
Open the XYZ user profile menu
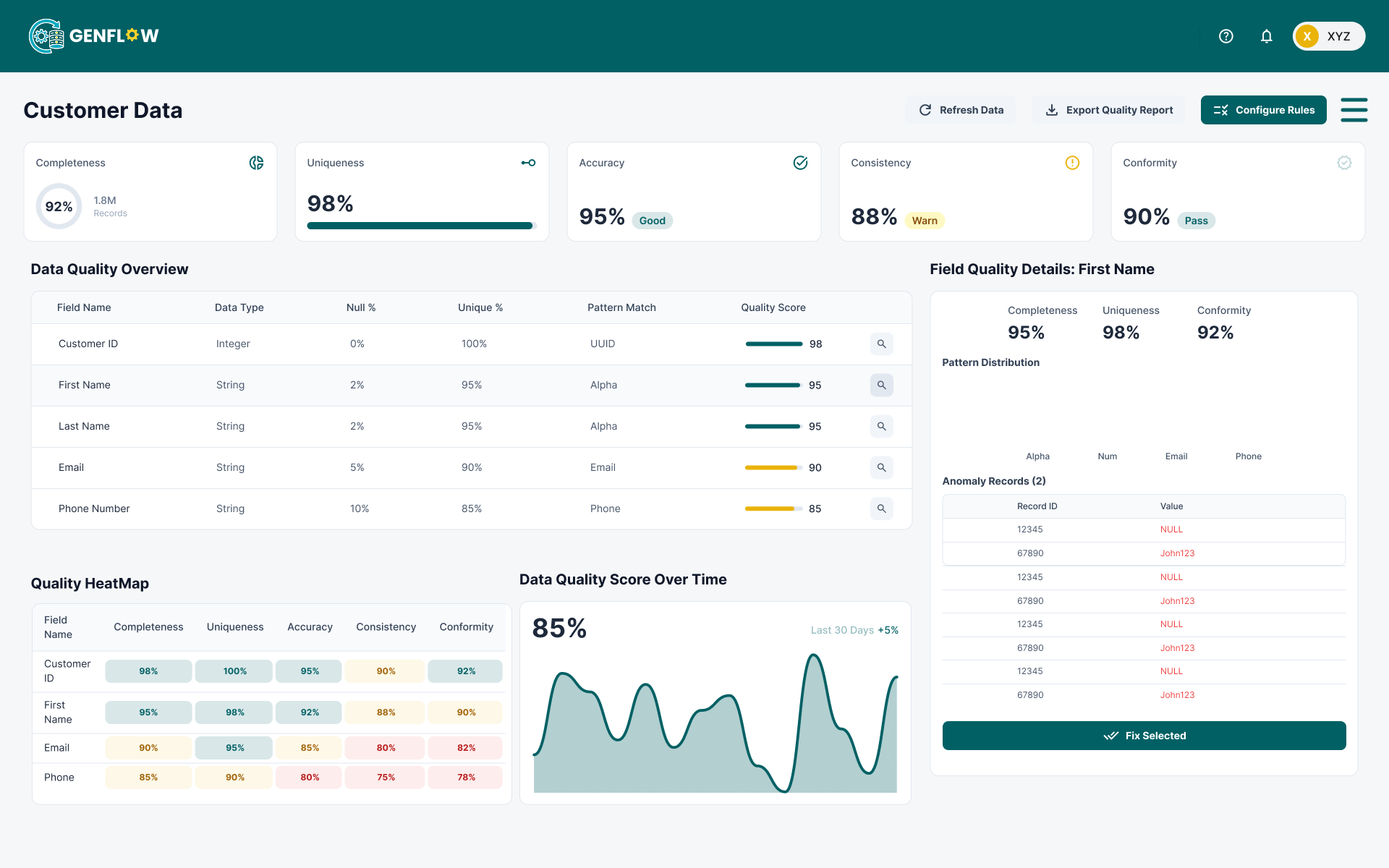coord(1328,36)
